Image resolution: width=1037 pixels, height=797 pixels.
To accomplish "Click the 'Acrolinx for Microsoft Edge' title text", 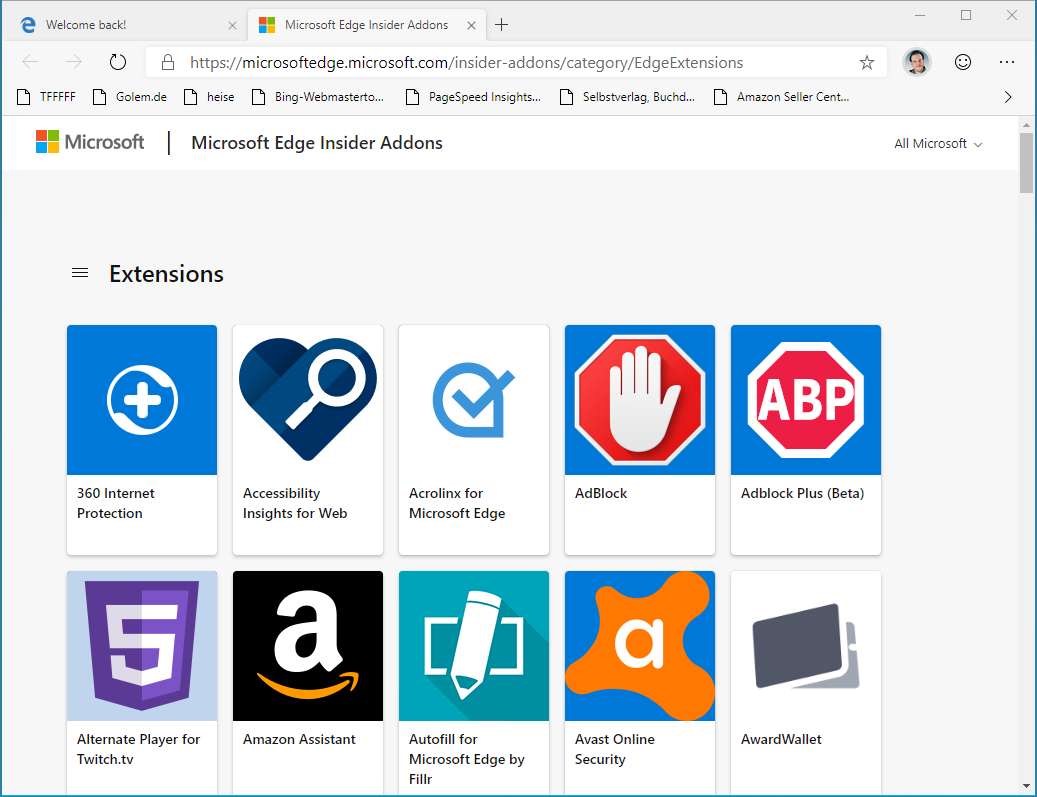I will click(x=457, y=503).
